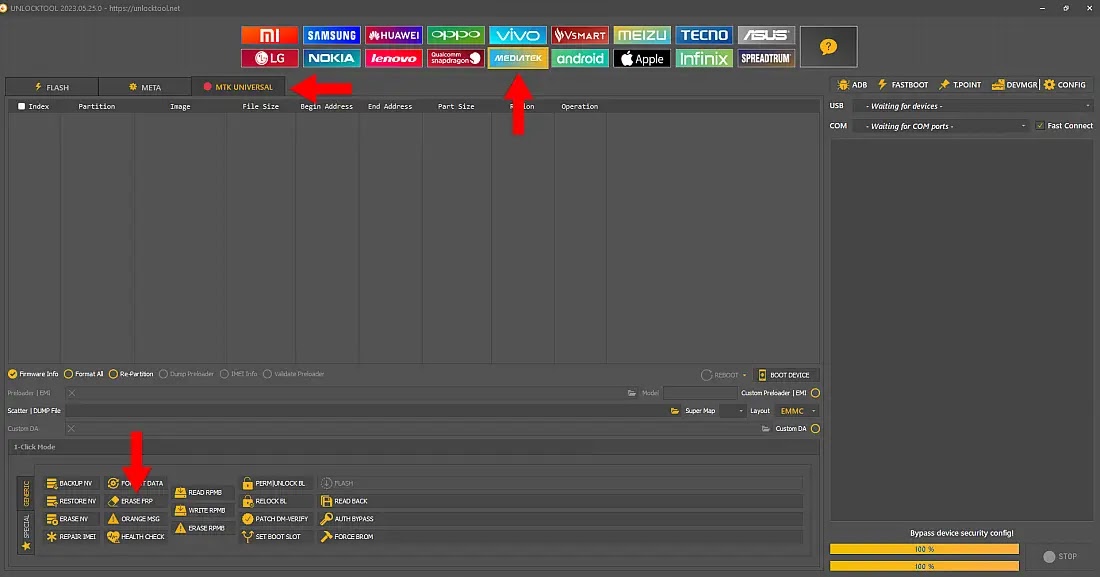Open the Fastboot tool
This screenshot has width=1100, height=577.
903,85
